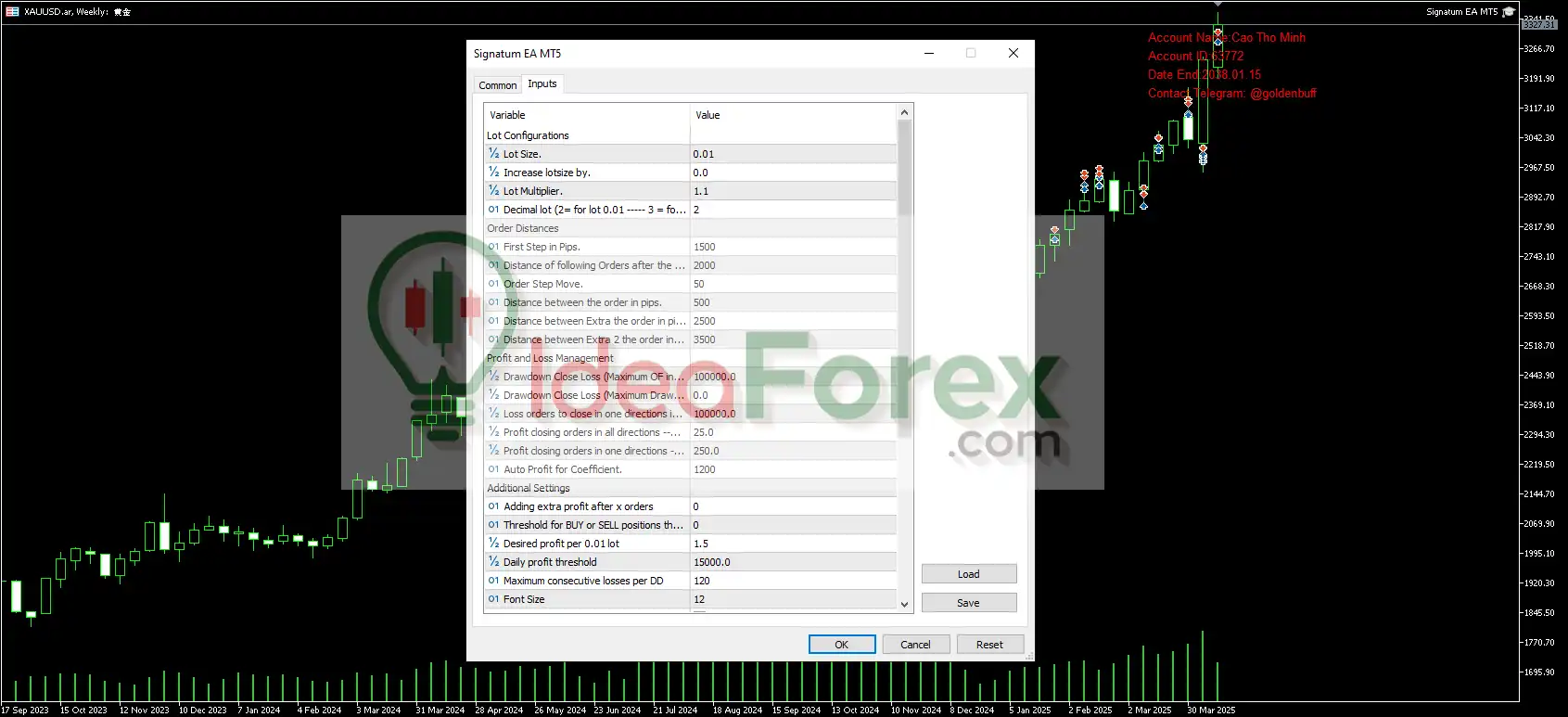This screenshot has height=717, width=1568.
Task: Click the Loss orders to close type icon
Action: click(x=493, y=414)
